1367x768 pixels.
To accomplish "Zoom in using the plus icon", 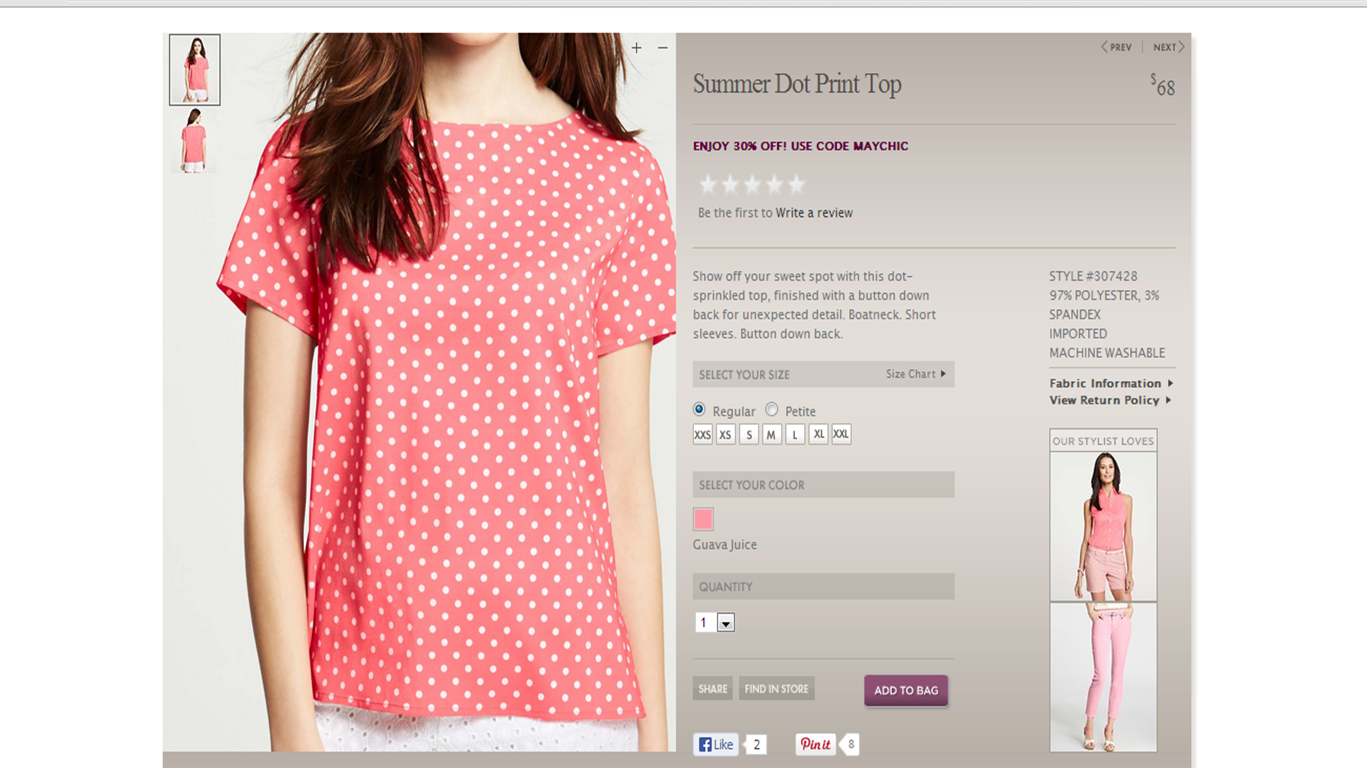I will [636, 48].
